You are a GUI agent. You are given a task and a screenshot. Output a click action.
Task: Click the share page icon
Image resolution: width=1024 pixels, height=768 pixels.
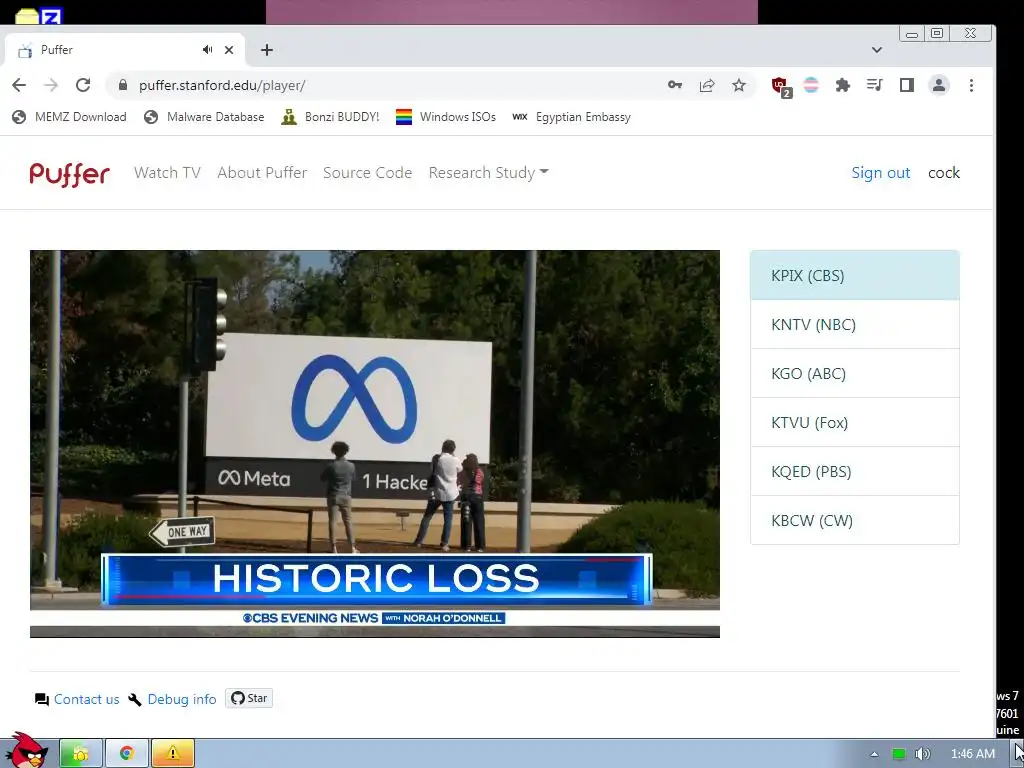point(707,85)
